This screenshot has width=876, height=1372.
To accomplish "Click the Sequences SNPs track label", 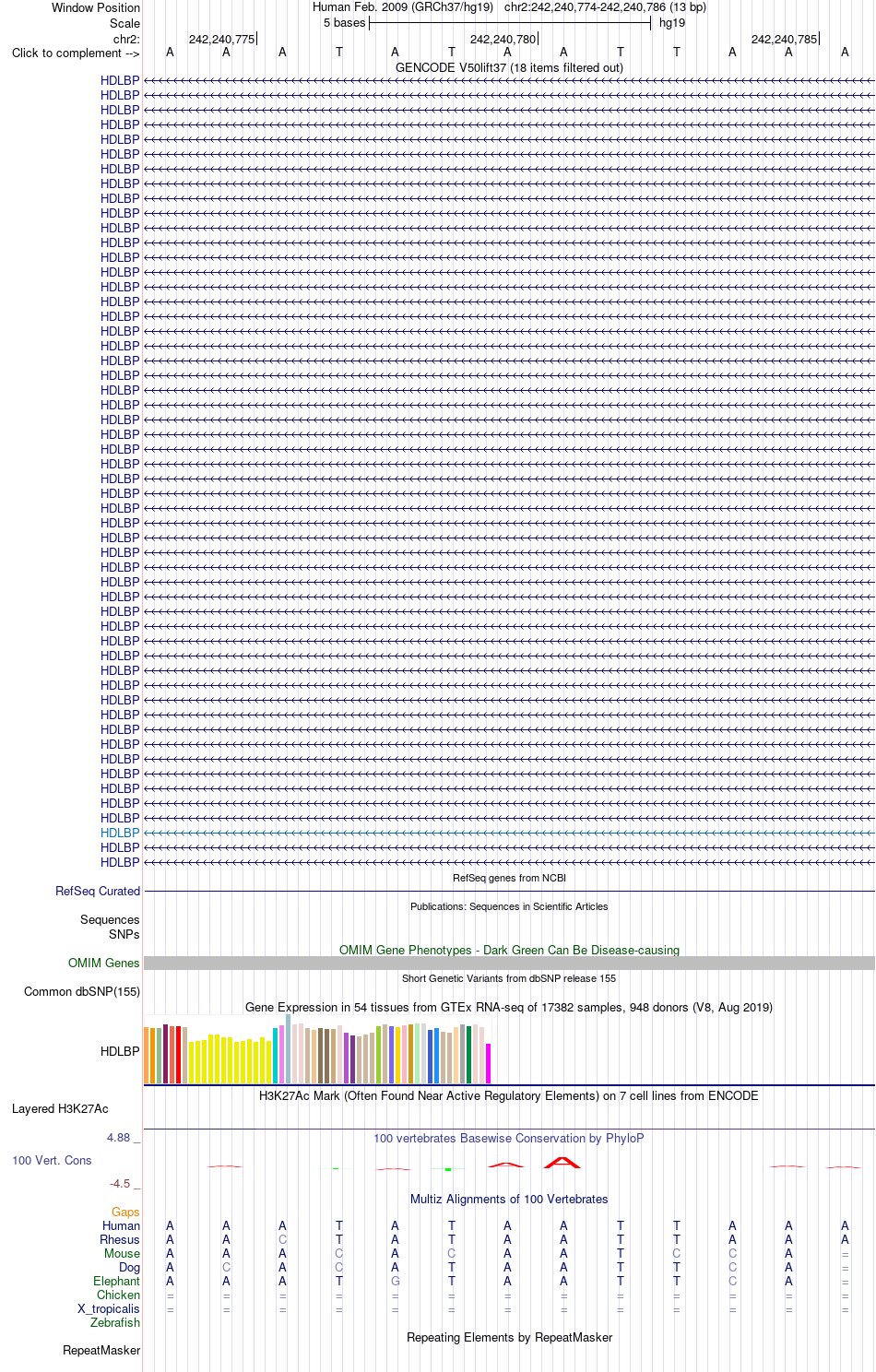I will [x=110, y=927].
